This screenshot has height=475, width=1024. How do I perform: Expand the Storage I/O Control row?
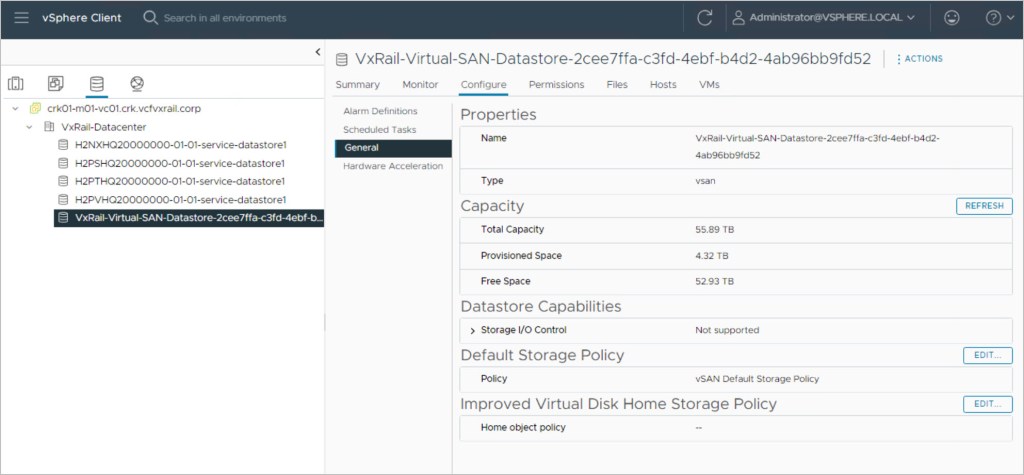pos(472,330)
